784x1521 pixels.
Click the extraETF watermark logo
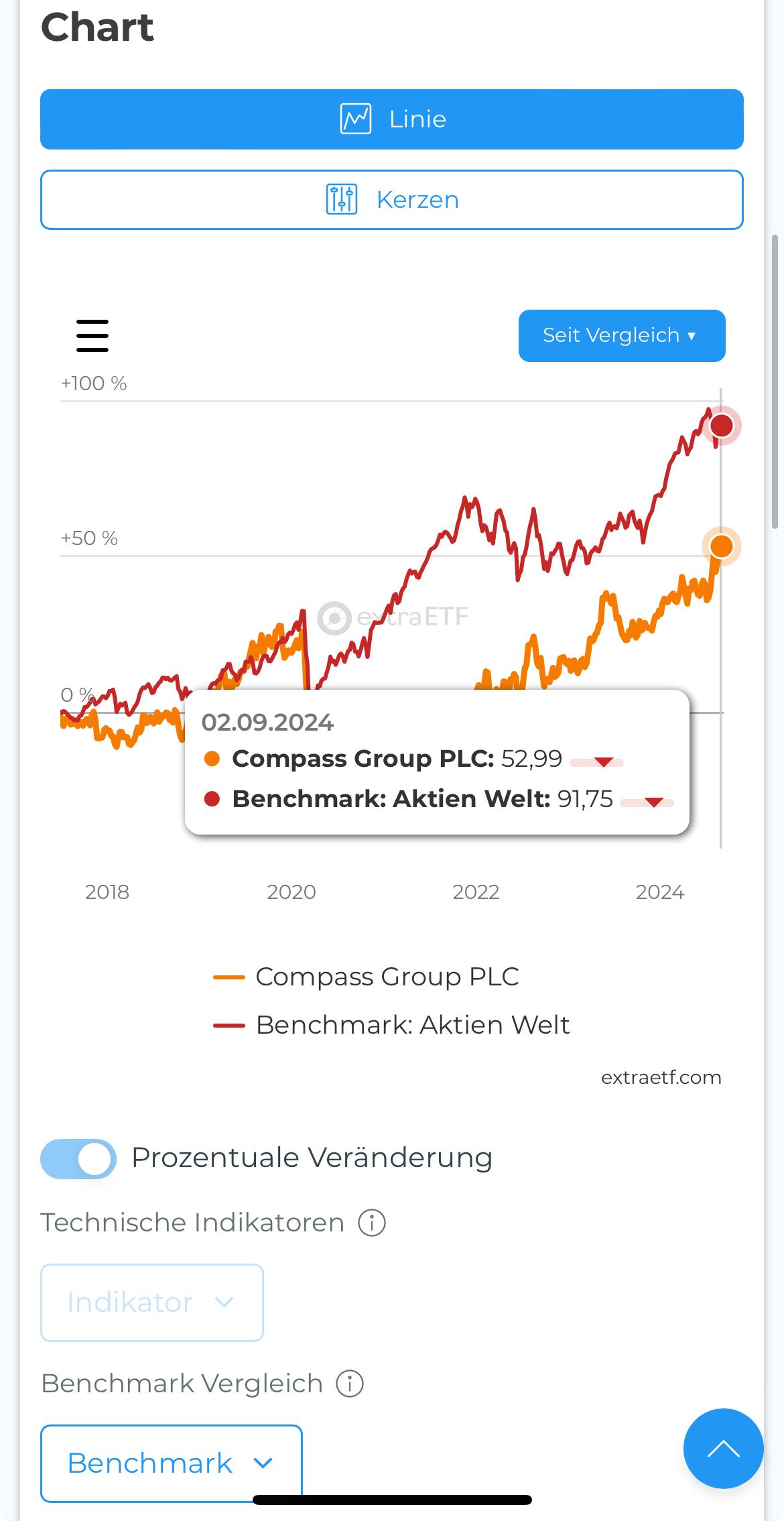pos(334,617)
